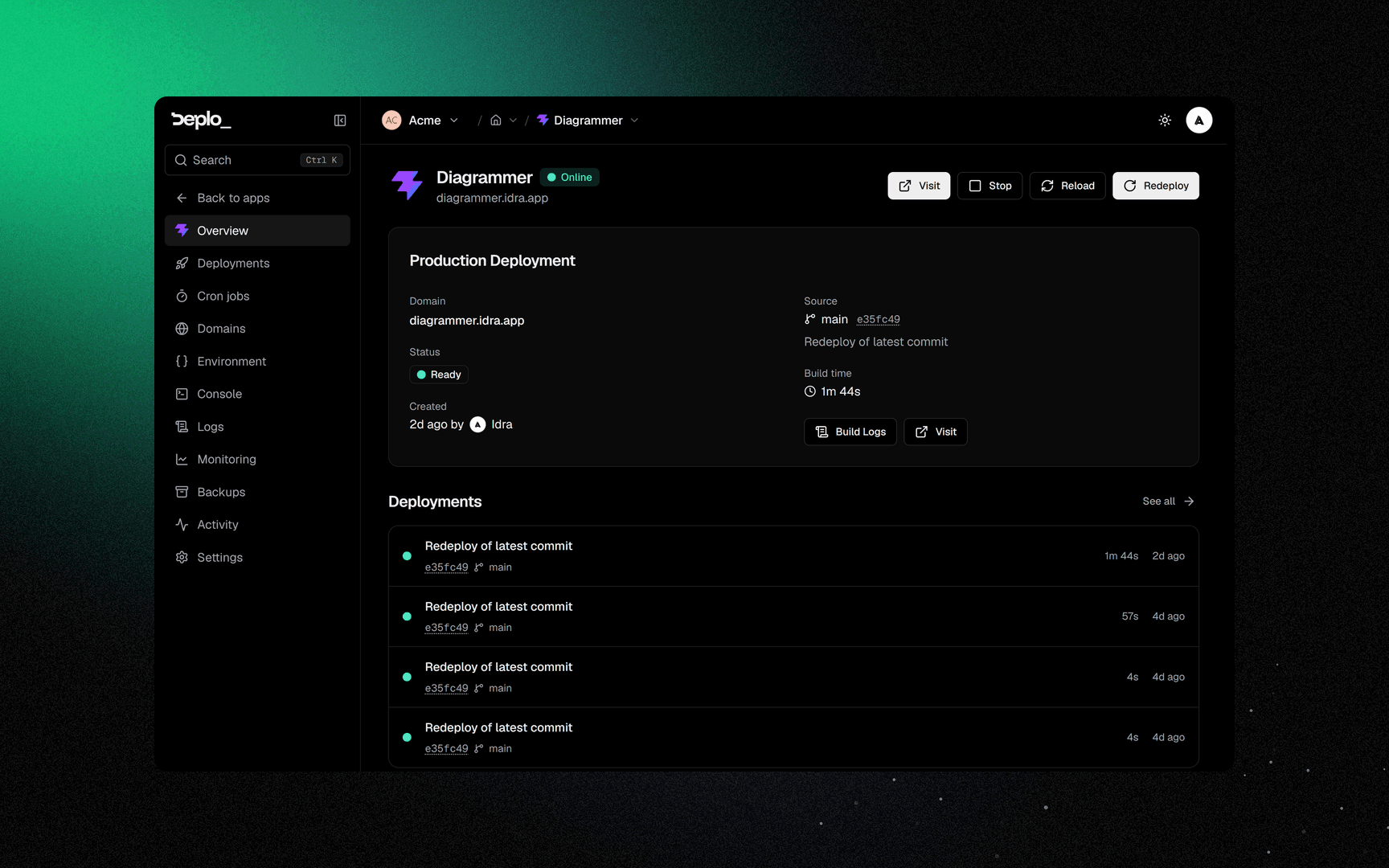This screenshot has width=1389, height=868.
Task: Open the deployment from 2d ago
Action: point(793,556)
